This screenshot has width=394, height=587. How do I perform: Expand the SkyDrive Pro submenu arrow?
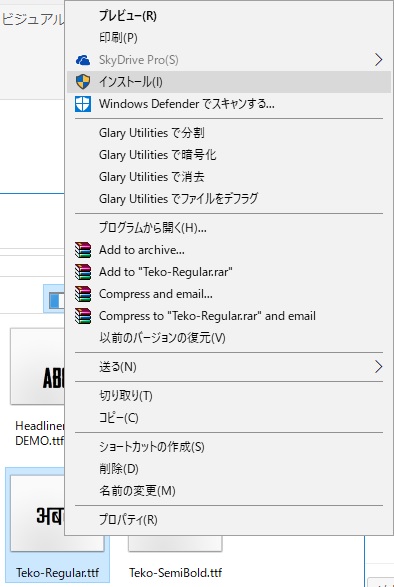(379, 60)
